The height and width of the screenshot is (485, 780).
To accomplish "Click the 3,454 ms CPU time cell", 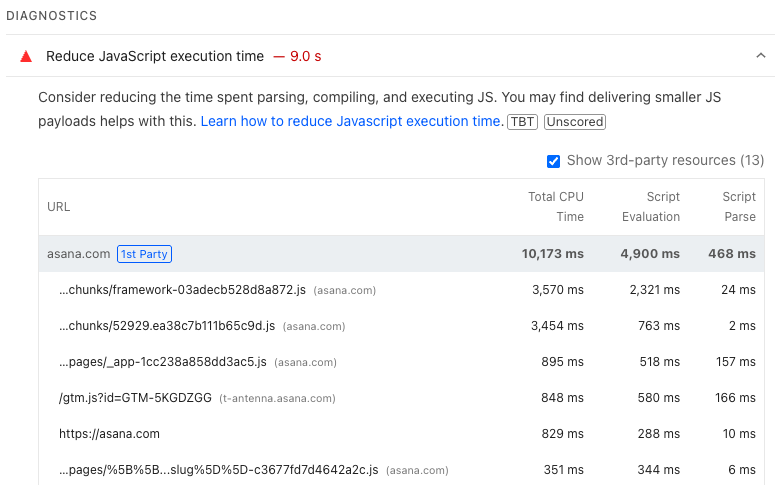I will [x=557, y=326].
